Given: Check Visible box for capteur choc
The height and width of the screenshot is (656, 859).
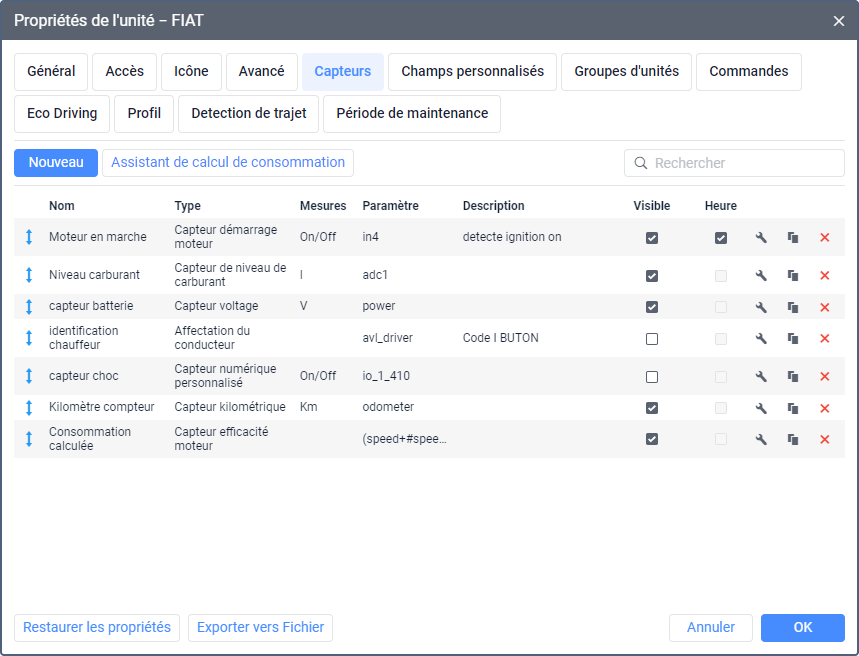Looking at the screenshot, I should (x=652, y=377).
